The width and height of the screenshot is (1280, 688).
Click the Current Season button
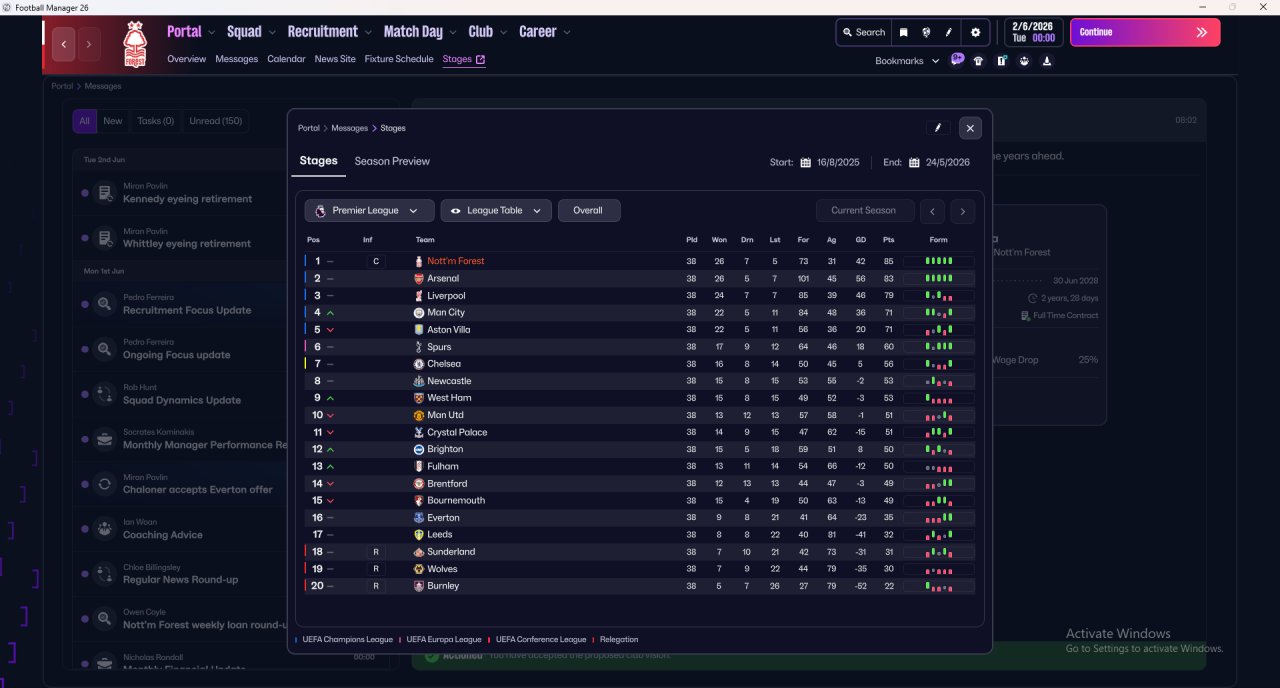click(x=864, y=211)
